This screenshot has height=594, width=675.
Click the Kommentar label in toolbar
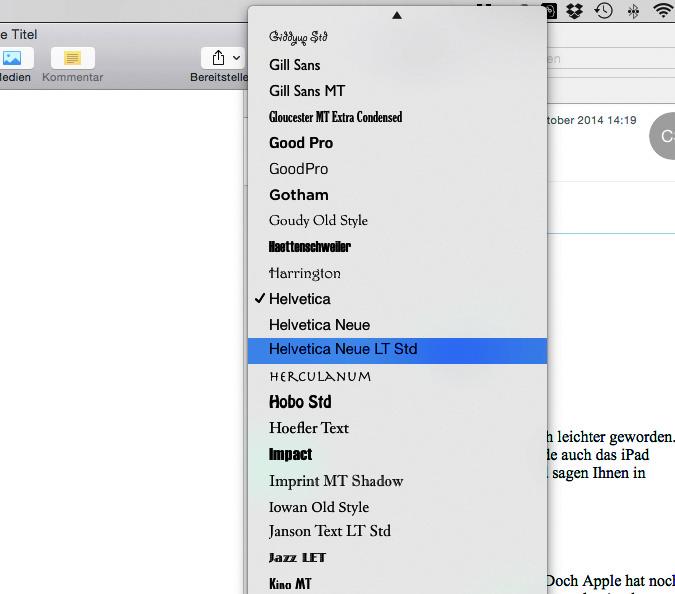(73, 77)
